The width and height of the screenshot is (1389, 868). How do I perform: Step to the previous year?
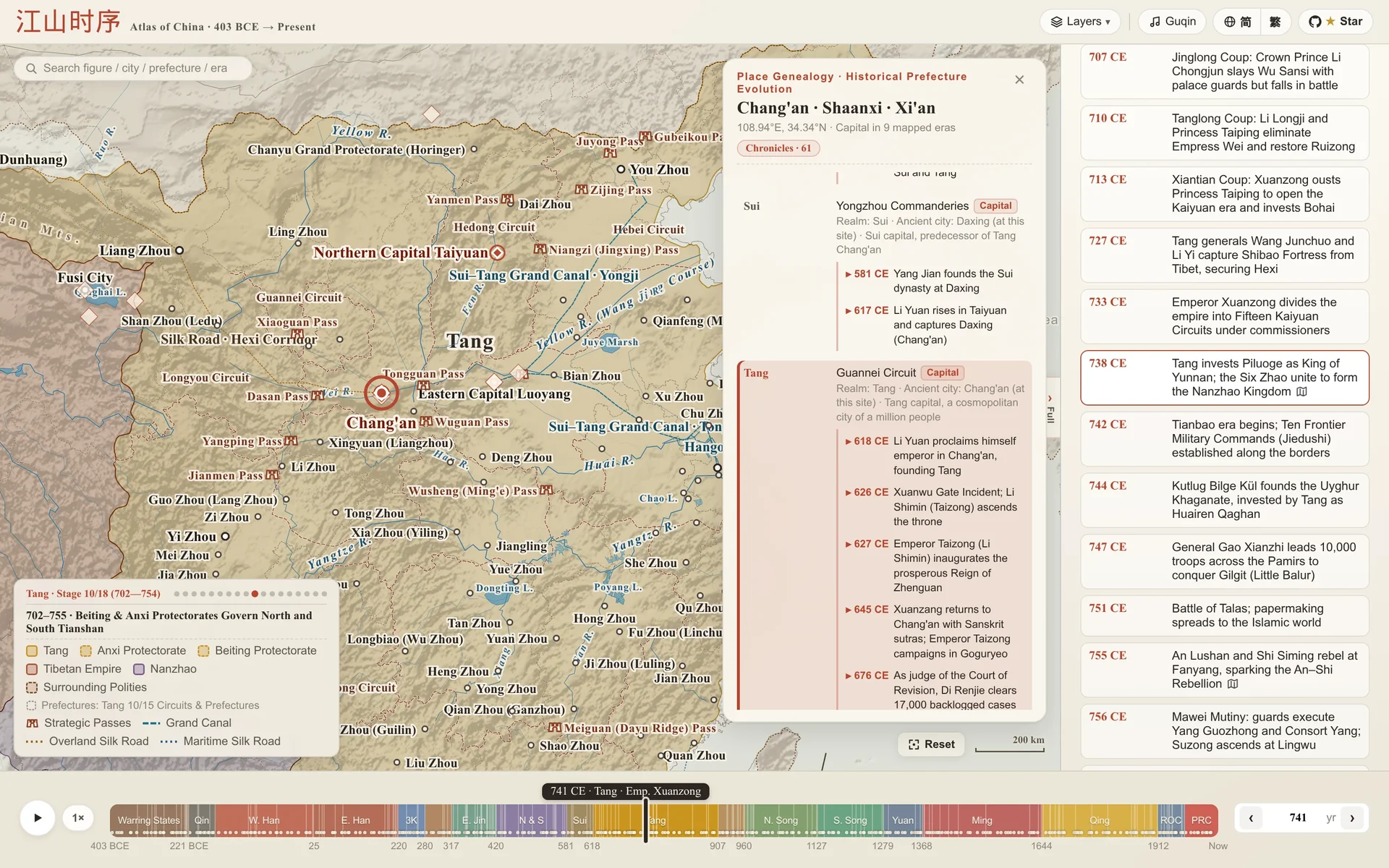click(1251, 818)
